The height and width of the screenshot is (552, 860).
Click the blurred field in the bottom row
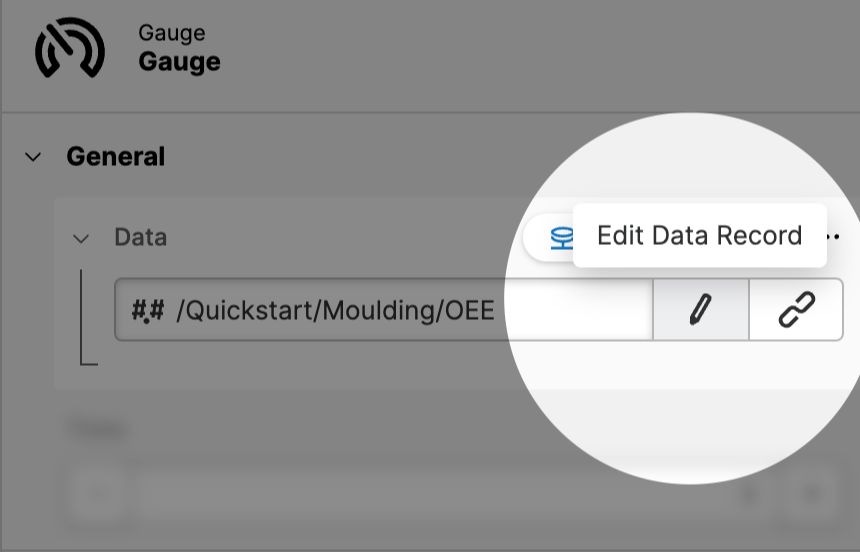430,492
